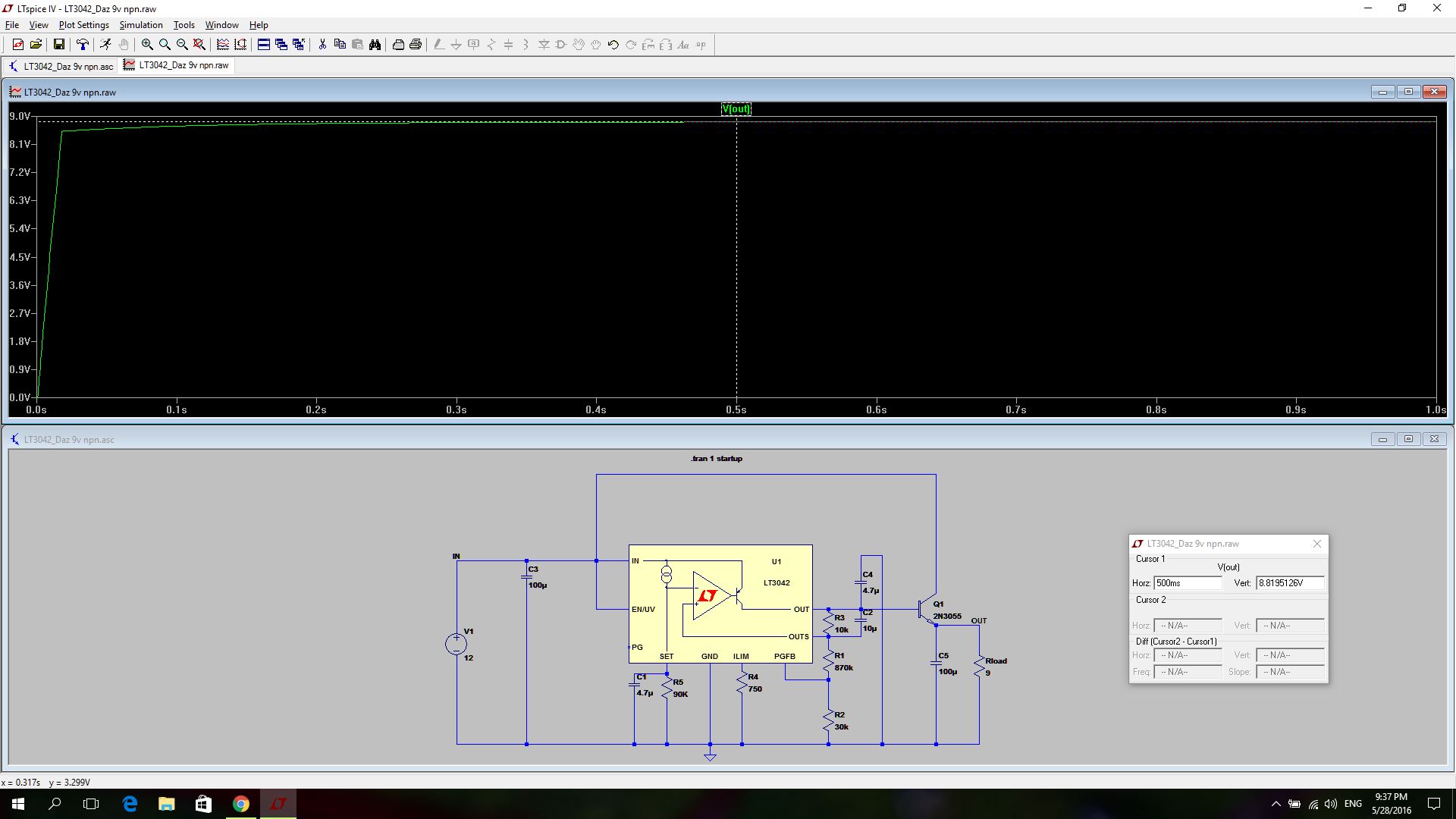
Task: Click the New Schematic toolbar icon
Action: point(18,45)
